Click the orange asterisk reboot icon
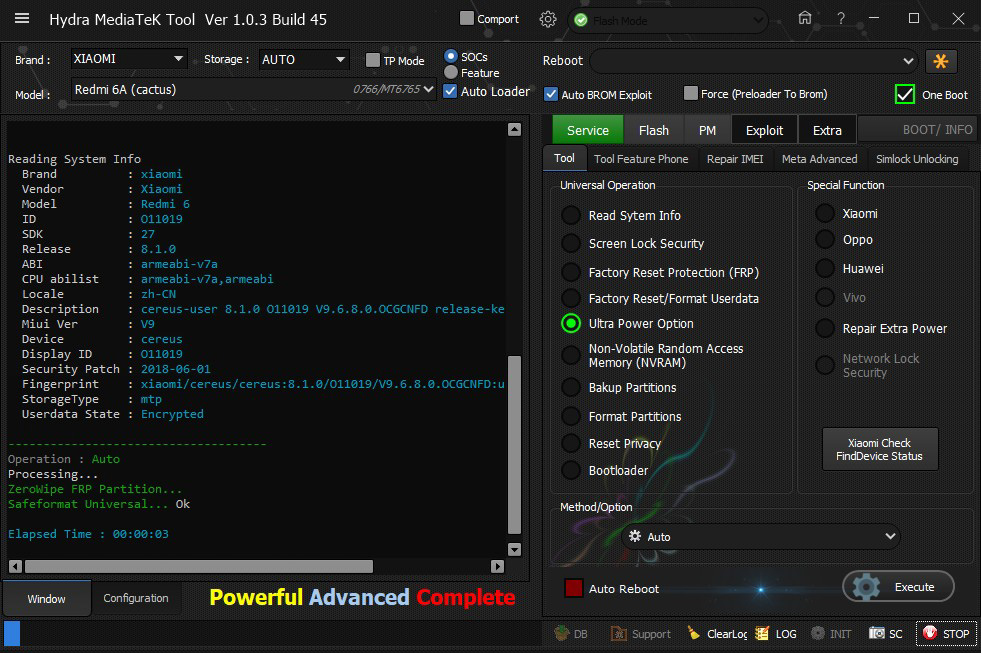This screenshot has width=981, height=653. [941, 61]
